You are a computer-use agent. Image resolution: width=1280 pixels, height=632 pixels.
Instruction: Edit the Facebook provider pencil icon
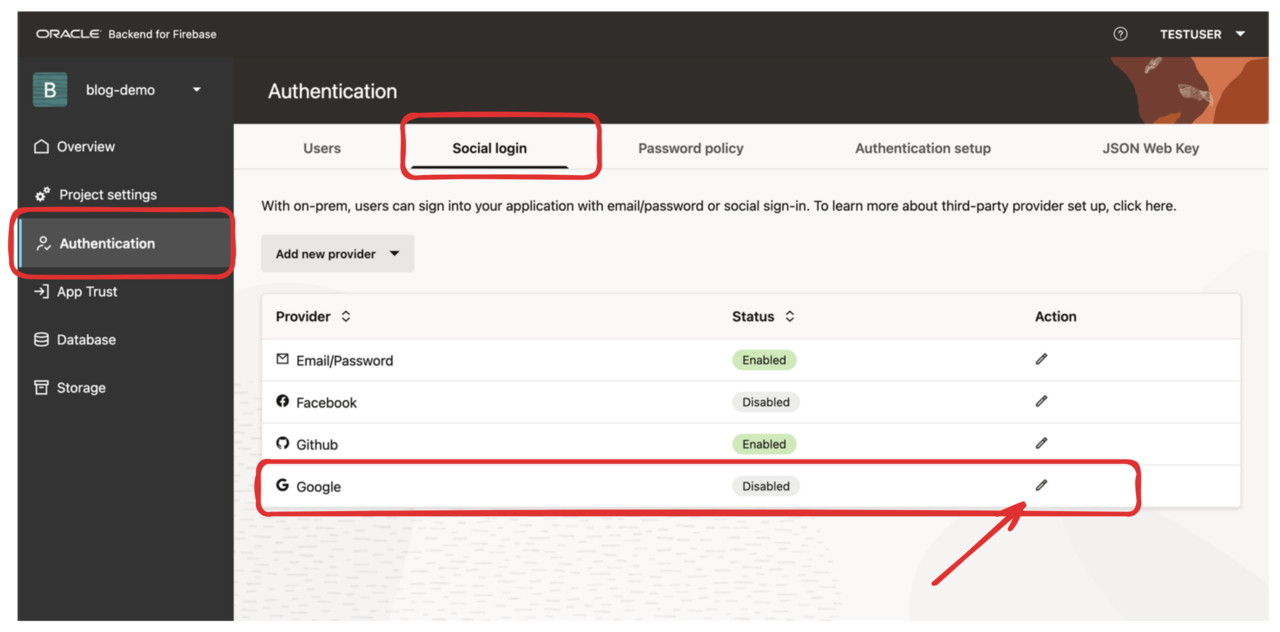[x=1041, y=401]
